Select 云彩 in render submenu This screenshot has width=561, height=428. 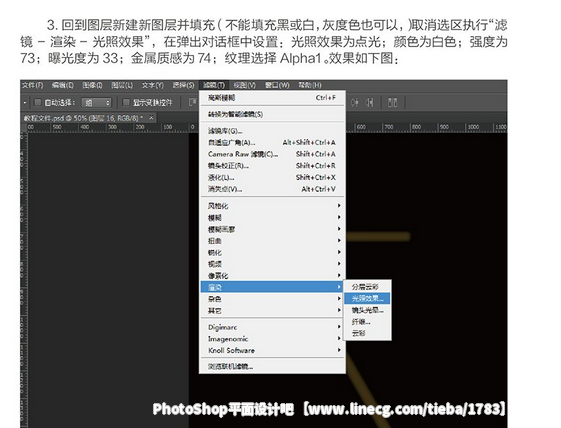click(x=367, y=333)
